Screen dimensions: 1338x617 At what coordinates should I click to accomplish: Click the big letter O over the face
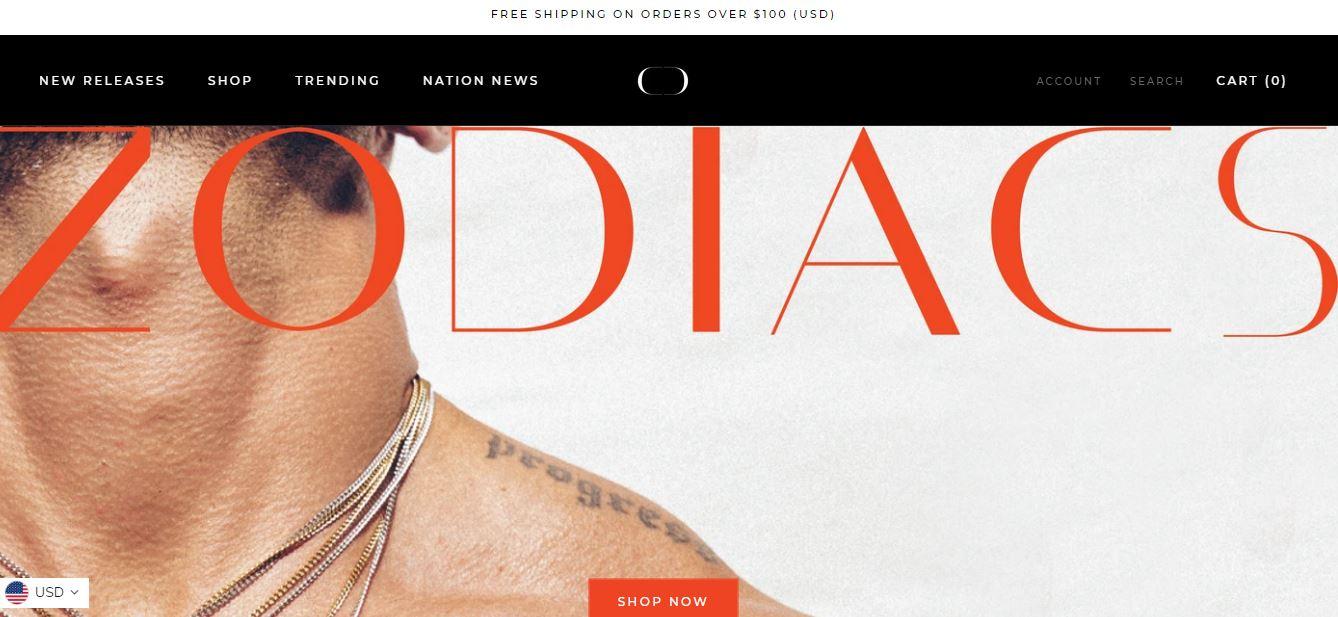pyautogui.click(x=298, y=229)
